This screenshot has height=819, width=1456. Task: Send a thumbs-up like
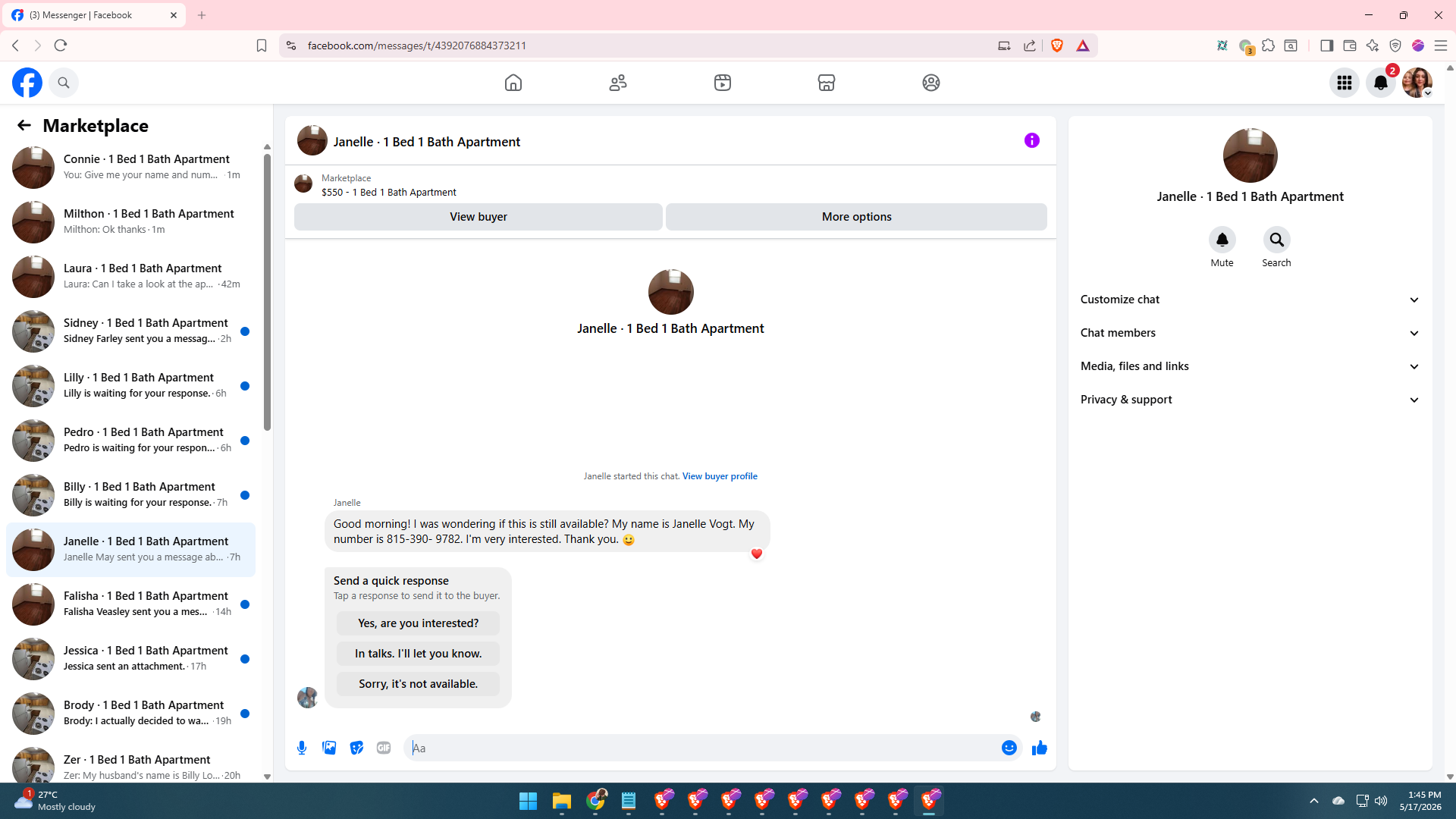tap(1040, 748)
